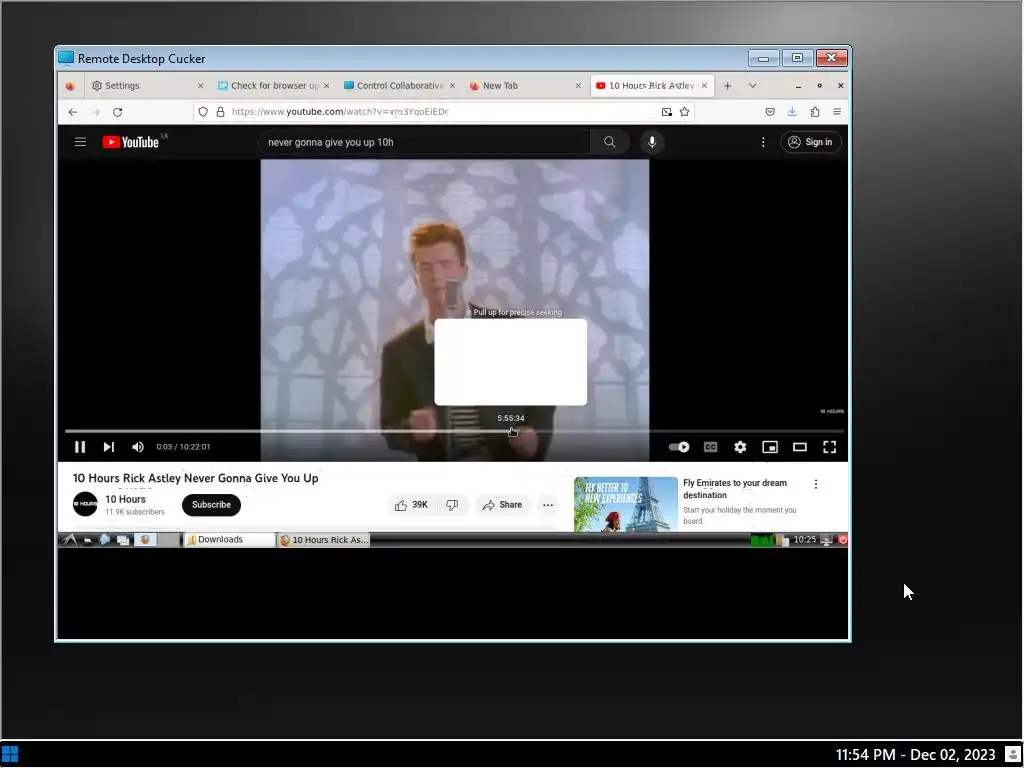Click the red power icon in remote tray
This screenshot has width=1024, height=768.
842,540
